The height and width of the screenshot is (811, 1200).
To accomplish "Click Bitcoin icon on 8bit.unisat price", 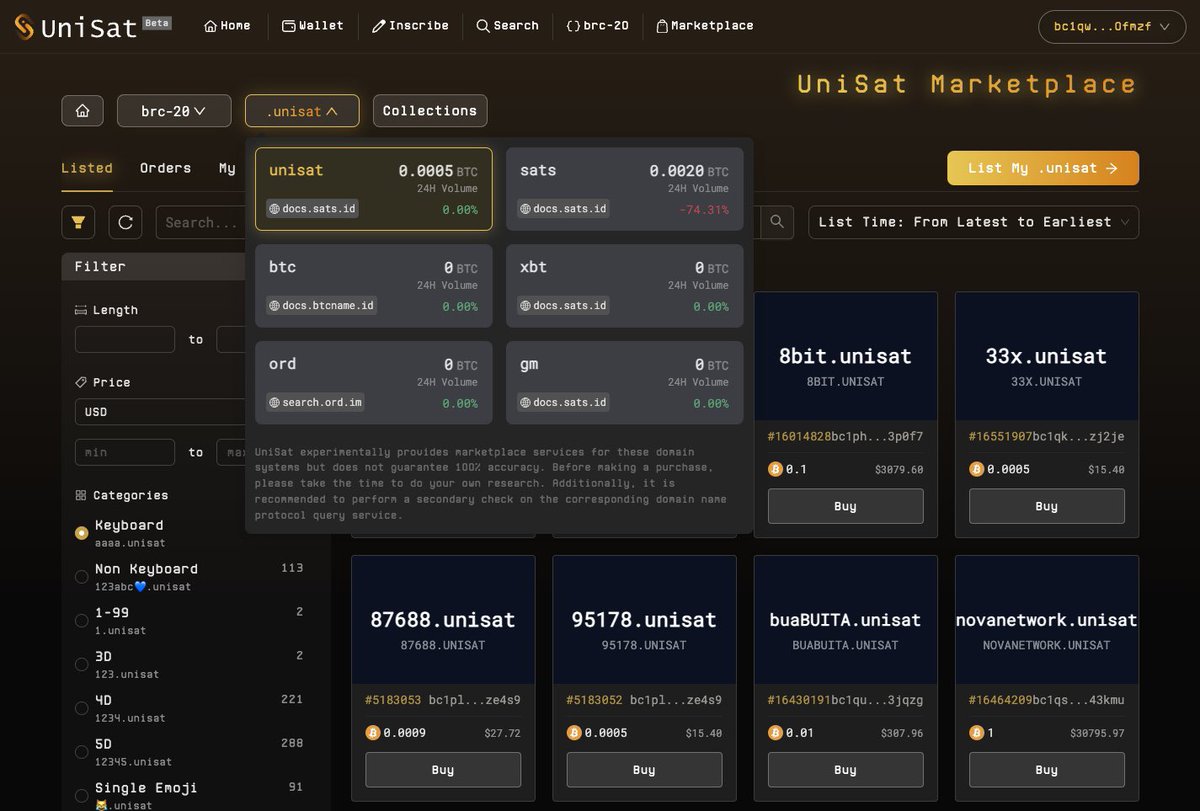I will coord(775,469).
